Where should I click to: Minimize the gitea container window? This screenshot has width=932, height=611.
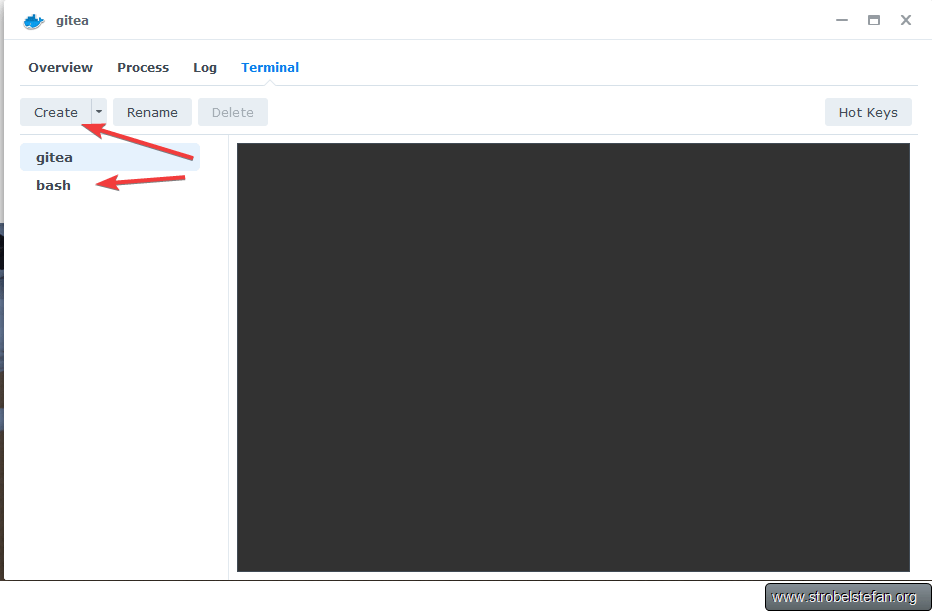tap(841, 20)
